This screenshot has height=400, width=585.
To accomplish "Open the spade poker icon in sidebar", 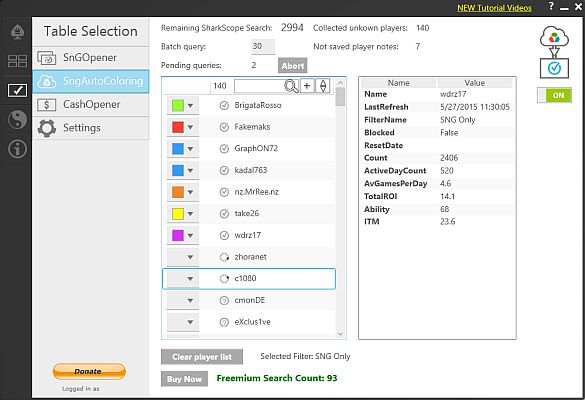I will click(17, 32).
